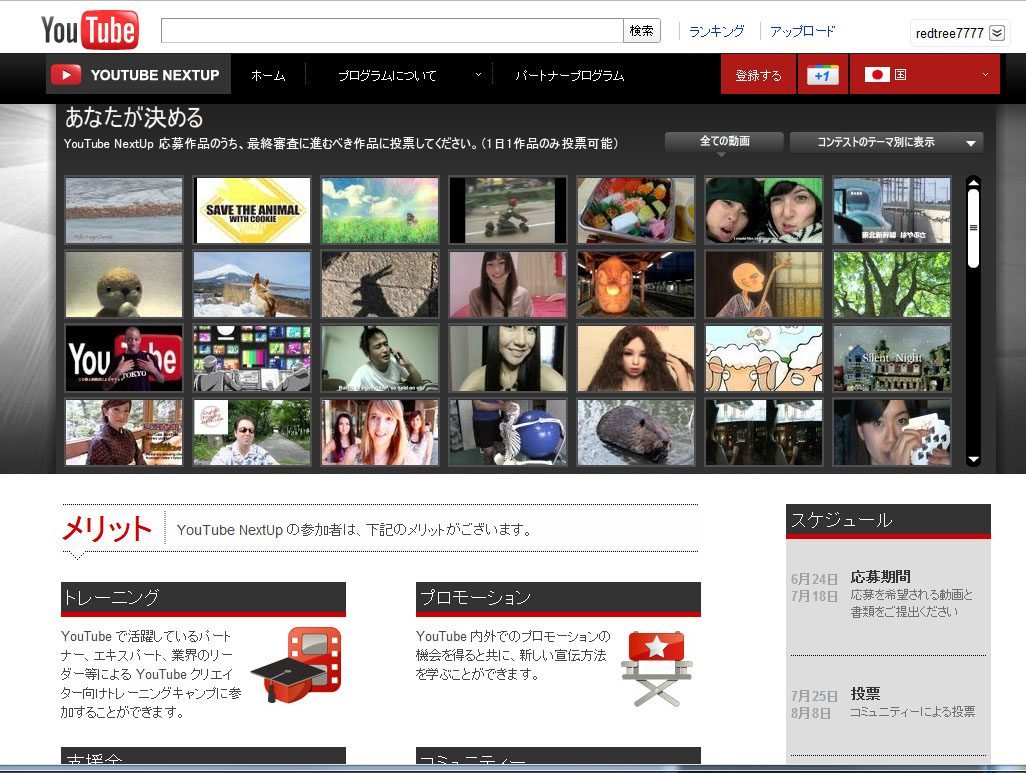Open the cartoon sheep video thumbnail
This screenshot has width=1026, height=773.
(764, 359)
